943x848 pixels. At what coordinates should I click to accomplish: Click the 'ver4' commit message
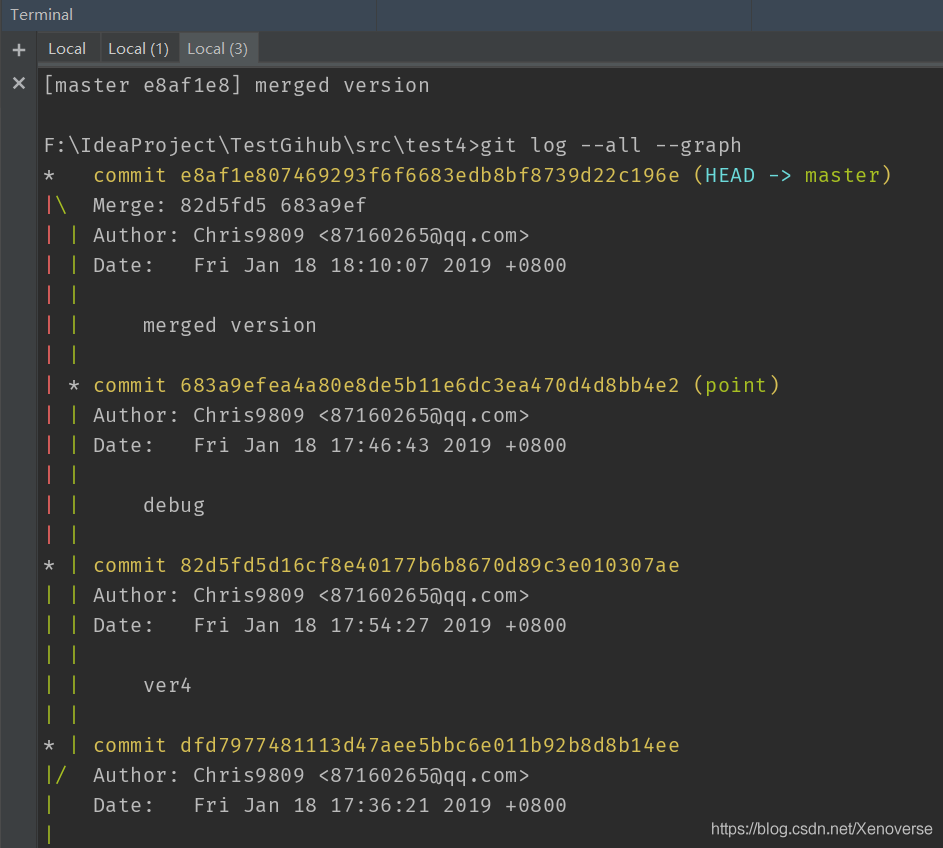point(167,686)
